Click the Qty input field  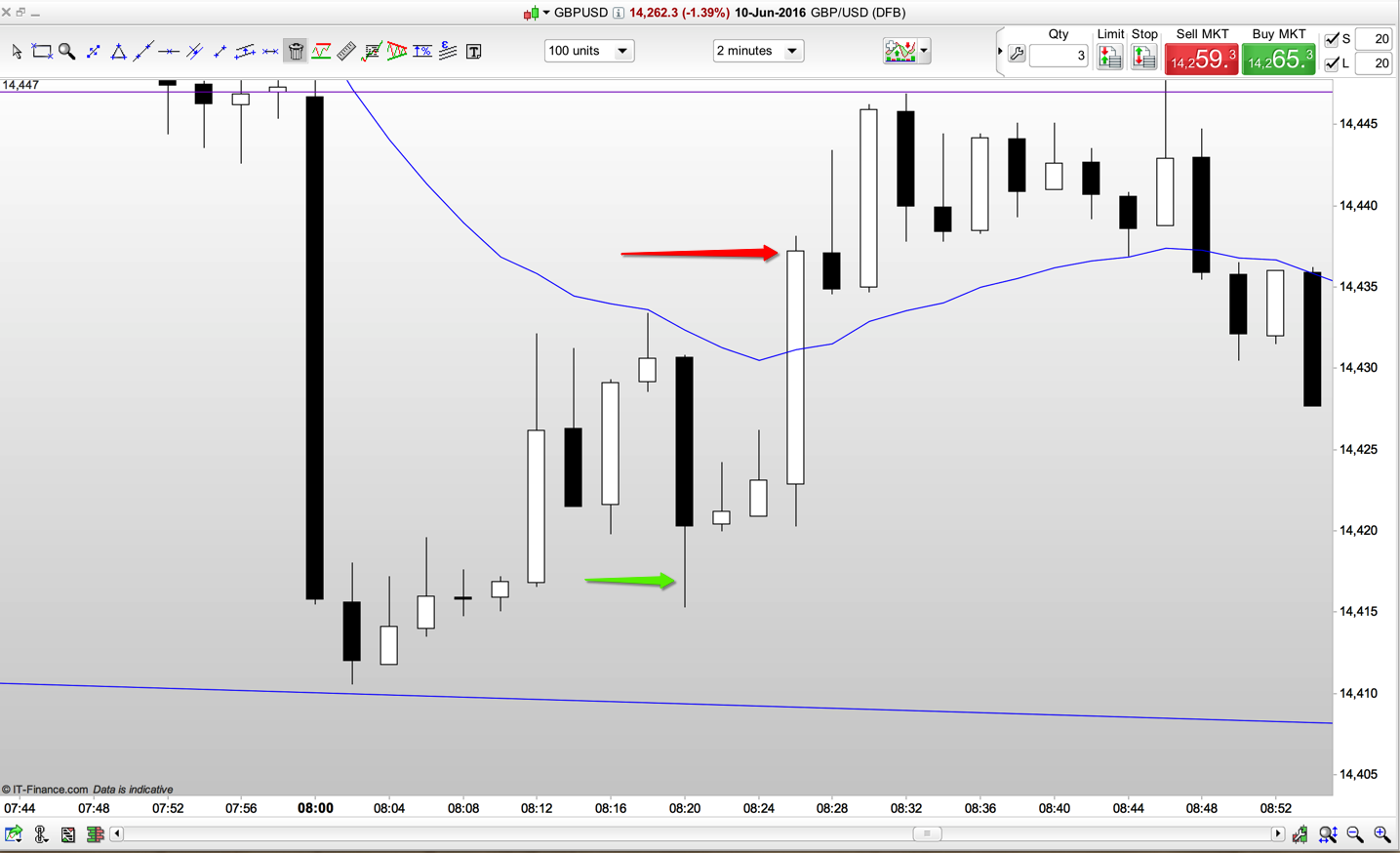coord(1059,57)
